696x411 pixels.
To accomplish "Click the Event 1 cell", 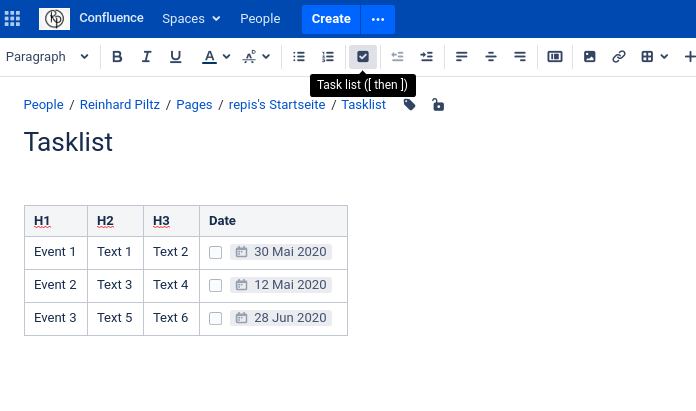I will [x=56, y=253].
